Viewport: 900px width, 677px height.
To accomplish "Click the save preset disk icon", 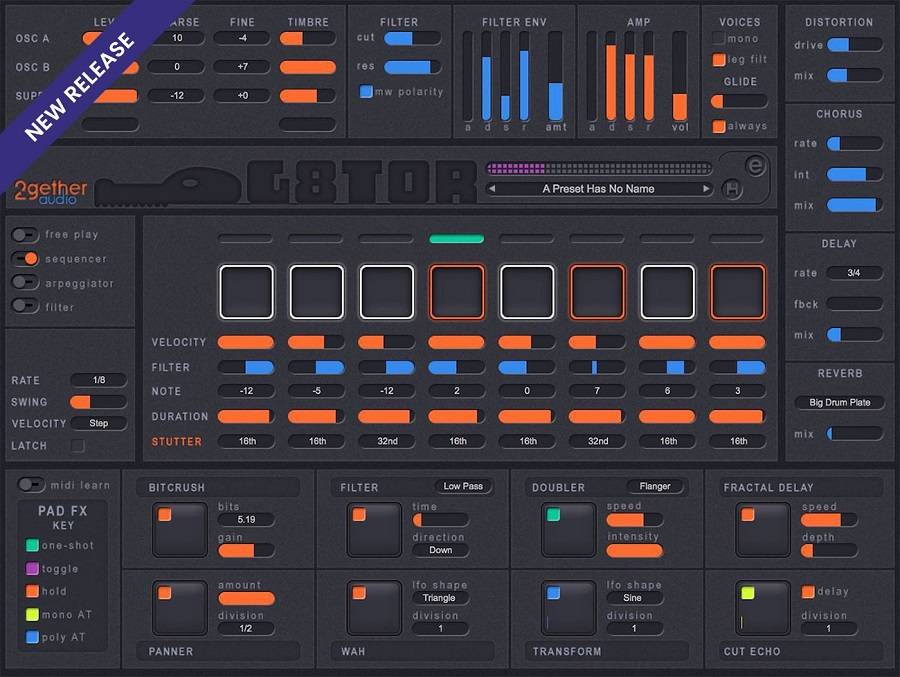I will point(733,189).
